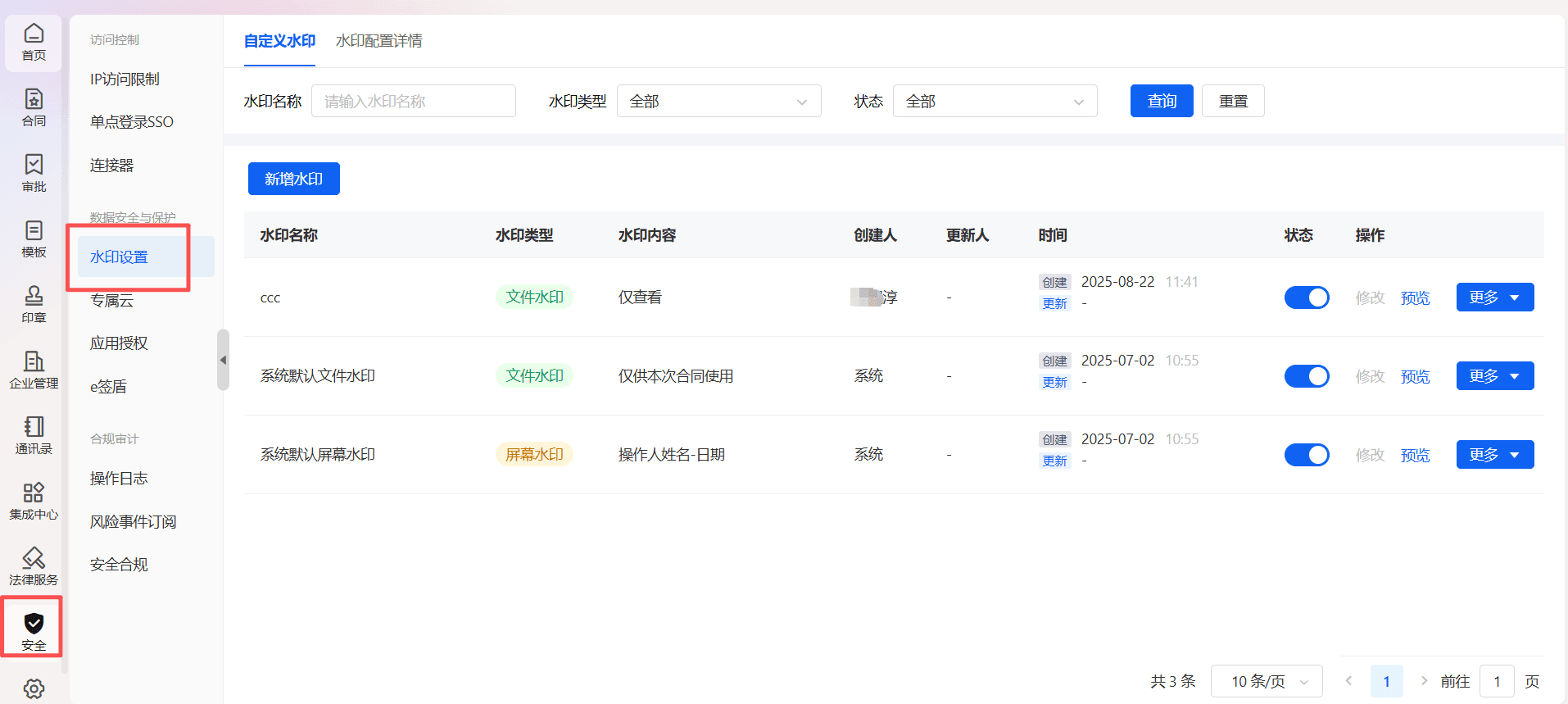
Task: Select 安全合规 menu item
Action: (119, 565)
